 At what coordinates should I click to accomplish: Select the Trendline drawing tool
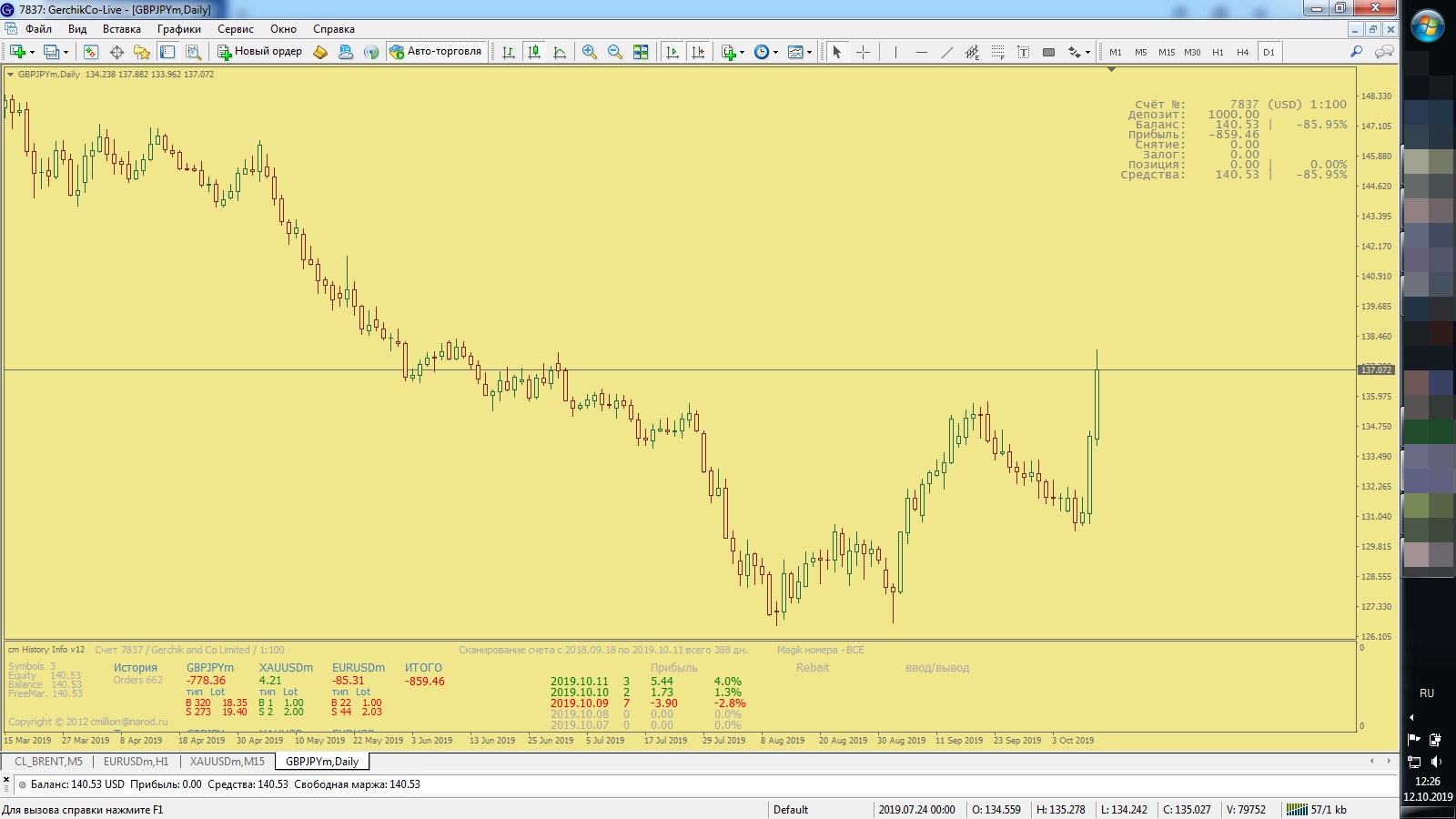click(x=946, y=52)
